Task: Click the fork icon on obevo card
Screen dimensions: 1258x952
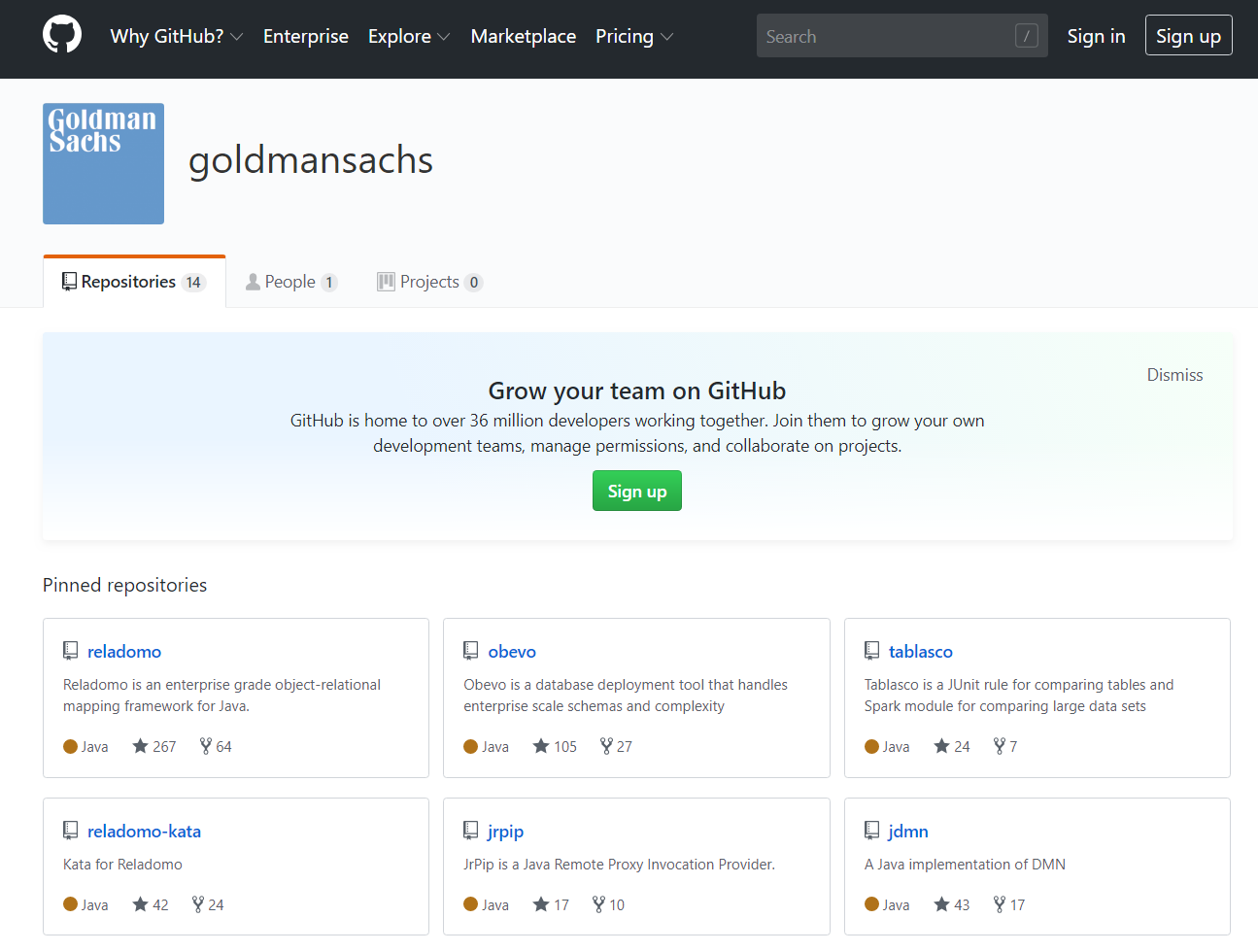Action: pyautogui.click(x=606, y=746)
